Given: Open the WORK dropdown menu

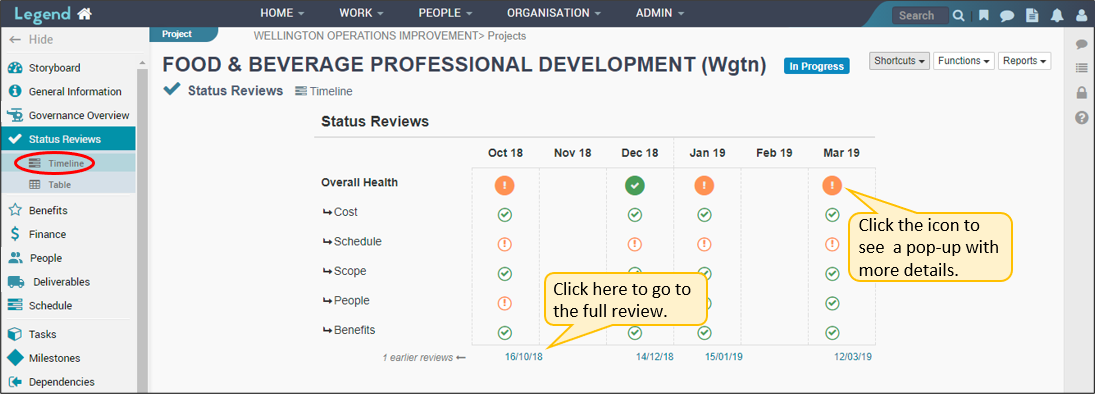Looking at the screenshot, I should [x=362, y=13].
